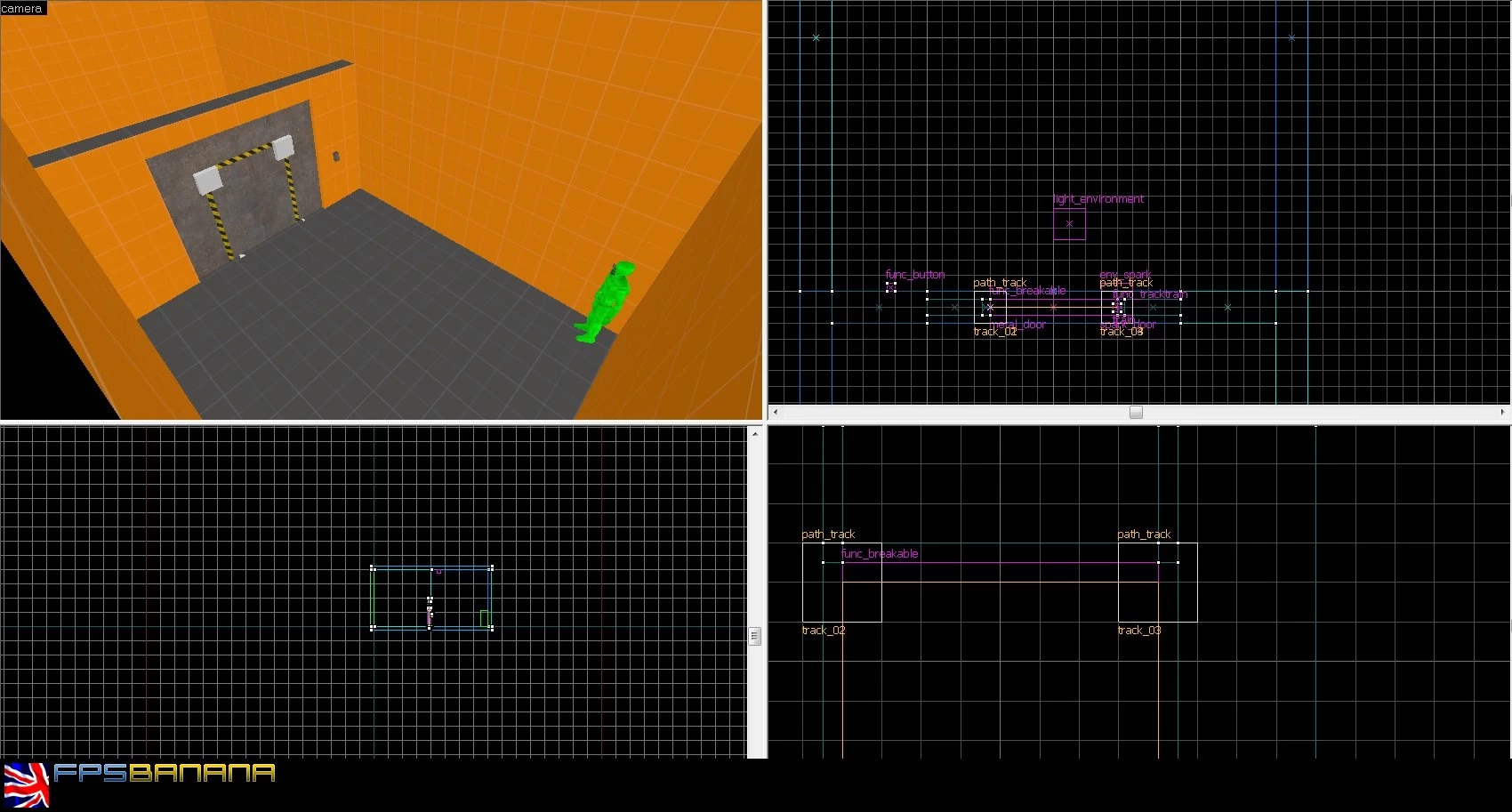This screenshot has width=1512, height=812.
Task: Click the horizontal scrollbar thumb
Action: click(1136, 412)
